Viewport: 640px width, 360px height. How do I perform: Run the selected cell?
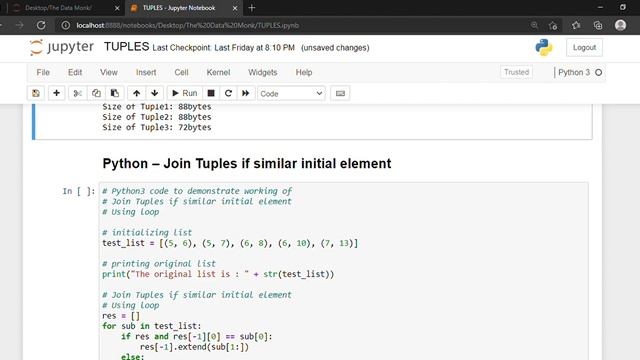[x=184, y=93]
